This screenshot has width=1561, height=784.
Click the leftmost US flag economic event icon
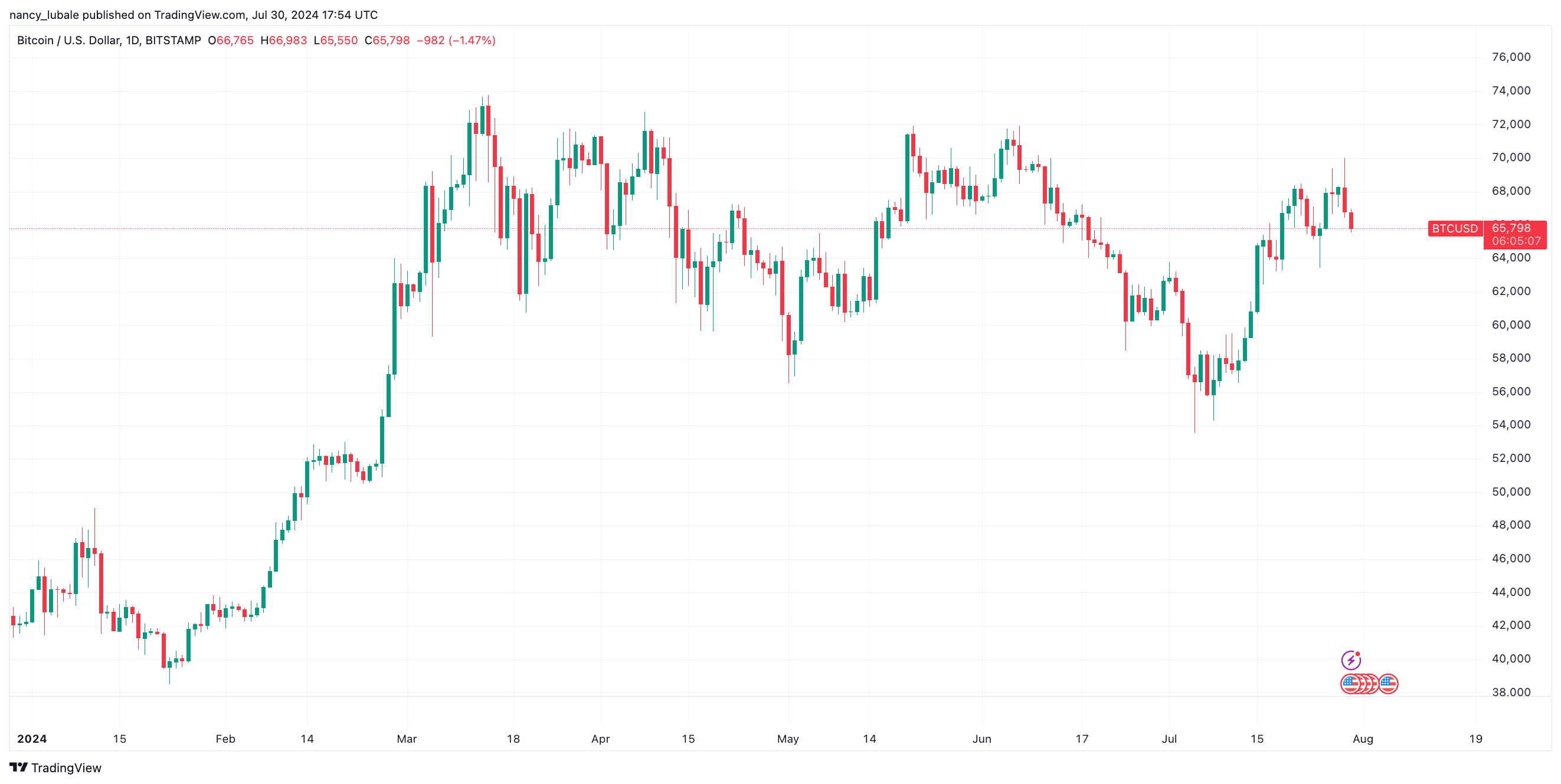coord(1351,684)
